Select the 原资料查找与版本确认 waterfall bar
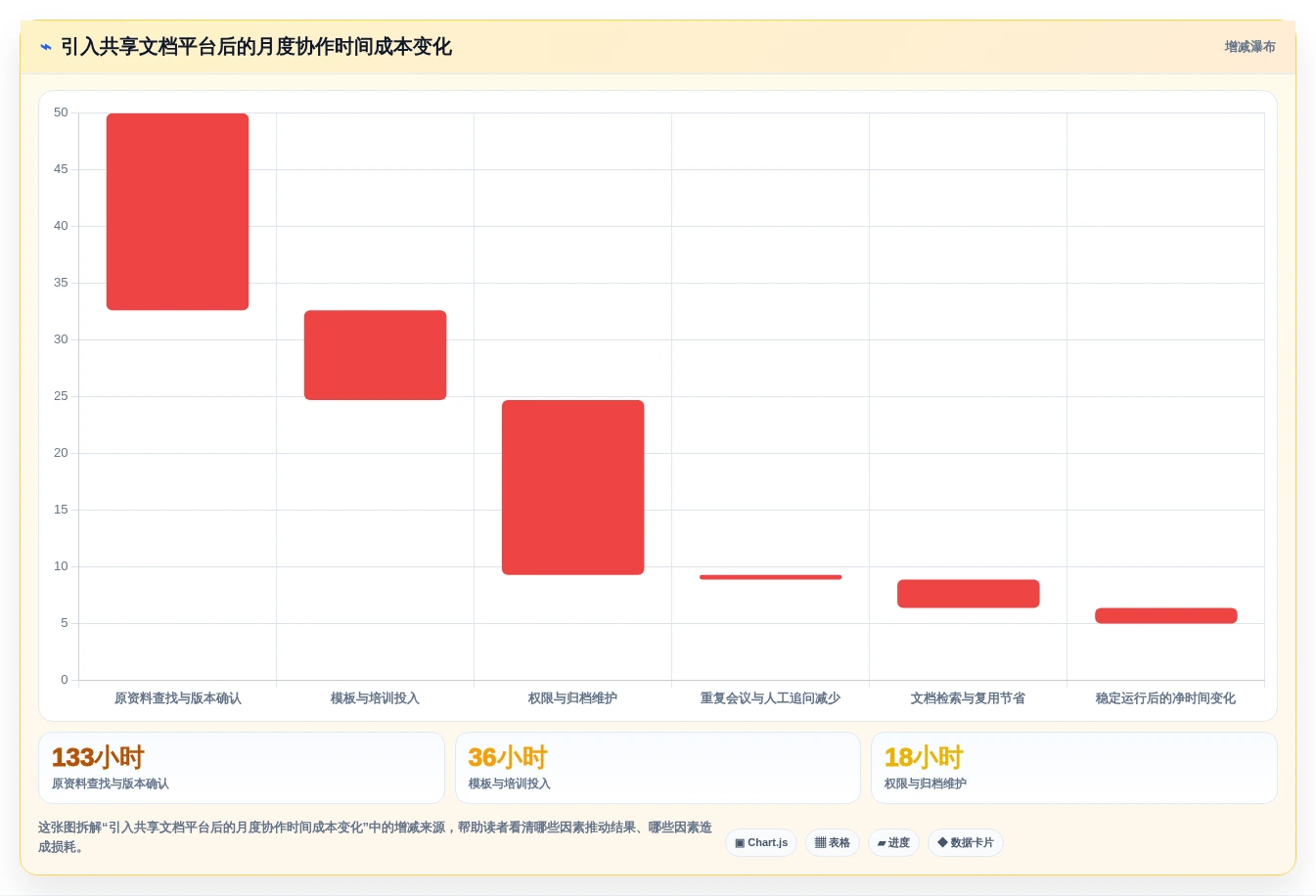Screen dimensions: 1316x896 tap(177, 211)
